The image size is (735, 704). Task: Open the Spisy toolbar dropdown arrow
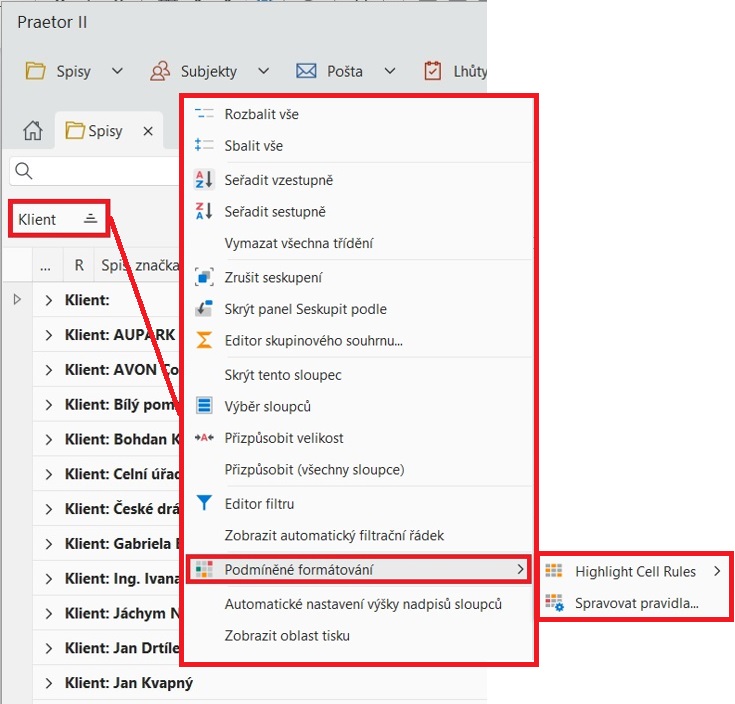click(117, 71)
